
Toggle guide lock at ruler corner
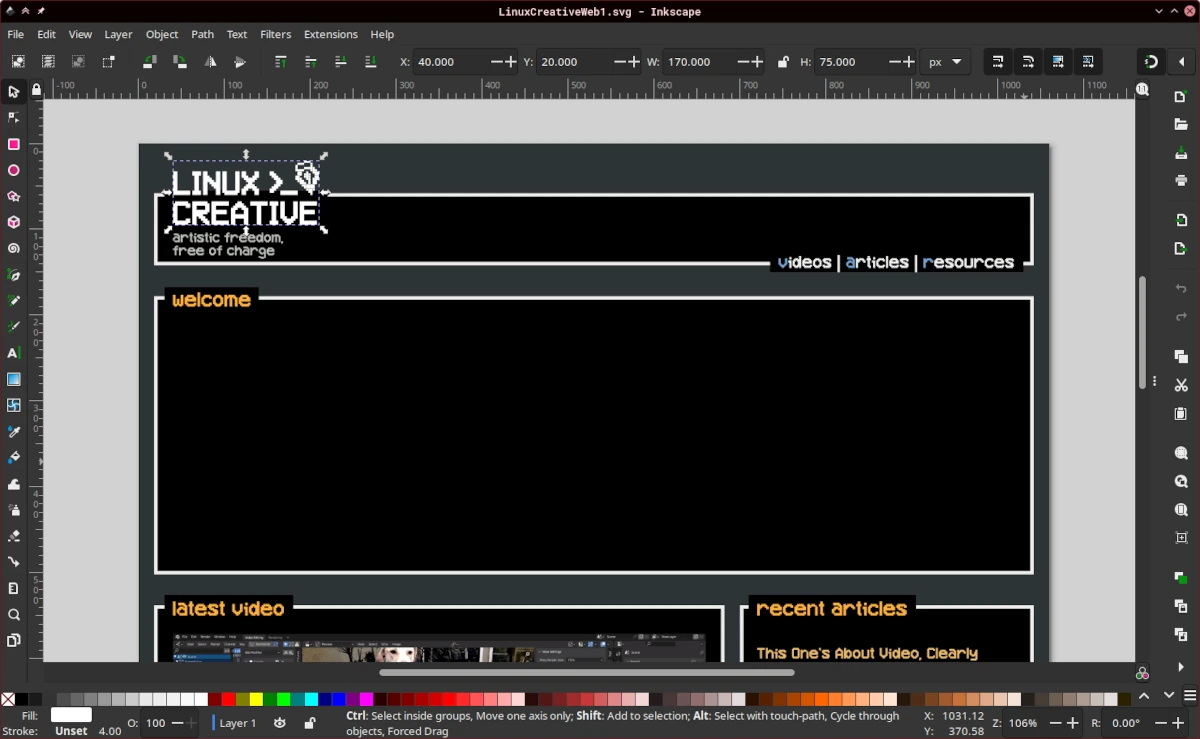(x=36, y=89)
